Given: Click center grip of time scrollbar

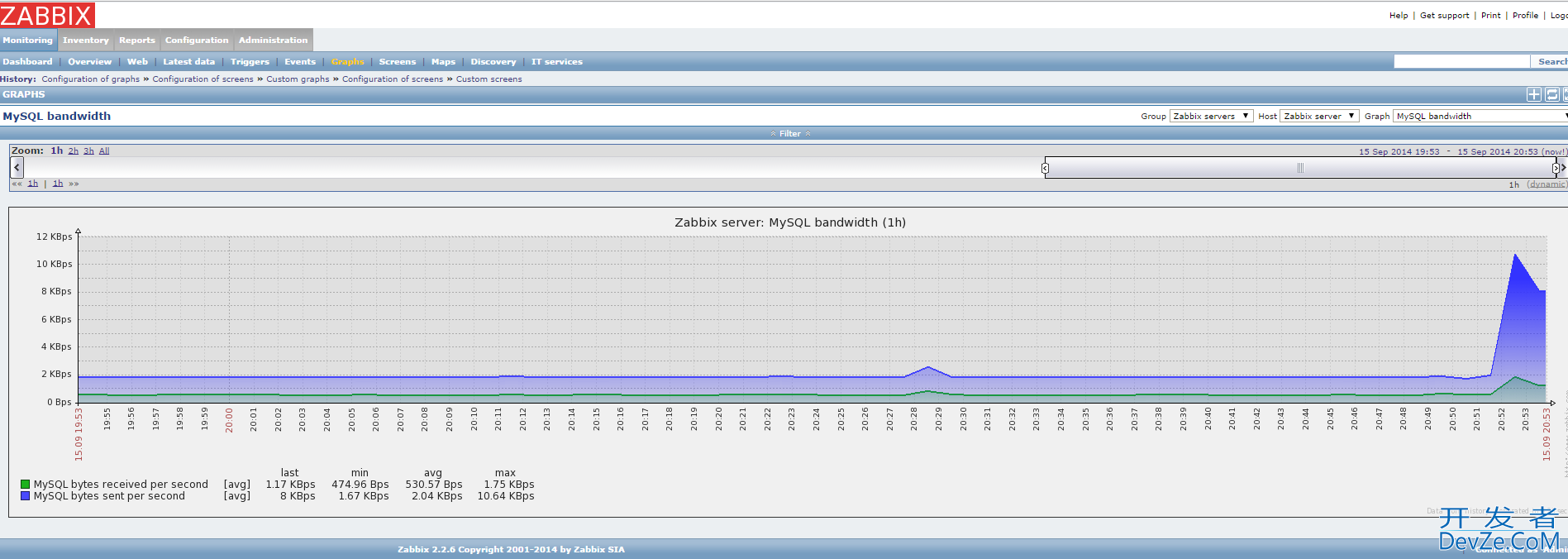Looking at the screenshot, I should pyautogui.click(x=1300, y=168).
